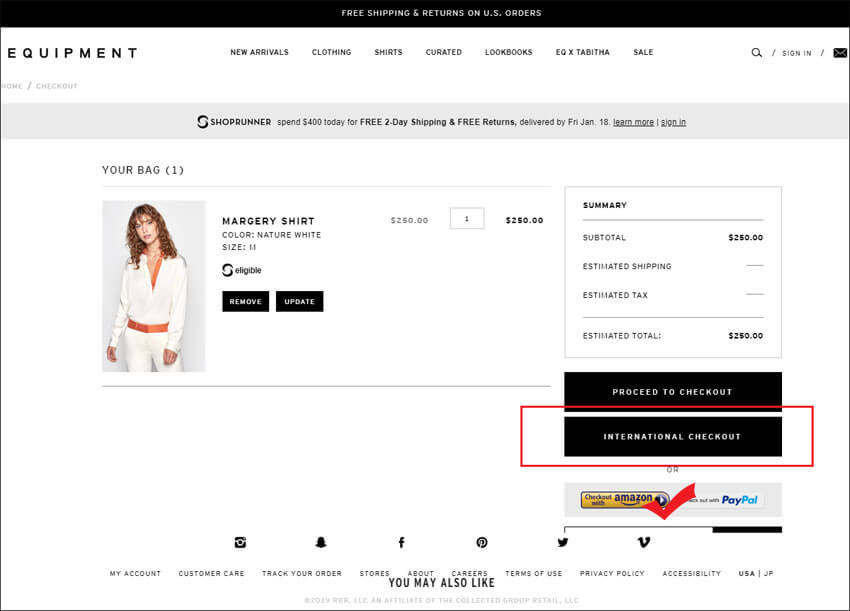Open the Vimeo social icon

[643, 542]
